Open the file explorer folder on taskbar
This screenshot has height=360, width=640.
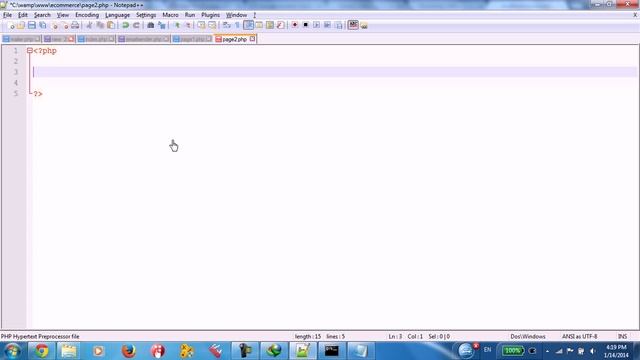coord(69,351)
